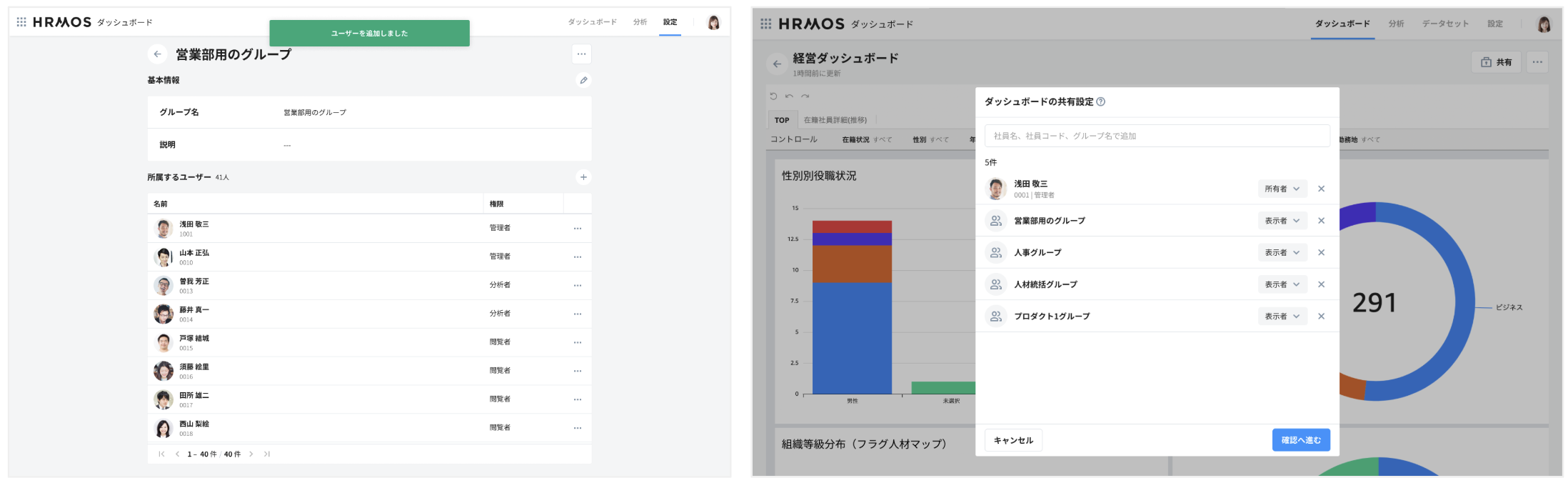This screenshot has height=483, width=1568.
Task: Click the search field to add members
Action: click(1157, 136)
